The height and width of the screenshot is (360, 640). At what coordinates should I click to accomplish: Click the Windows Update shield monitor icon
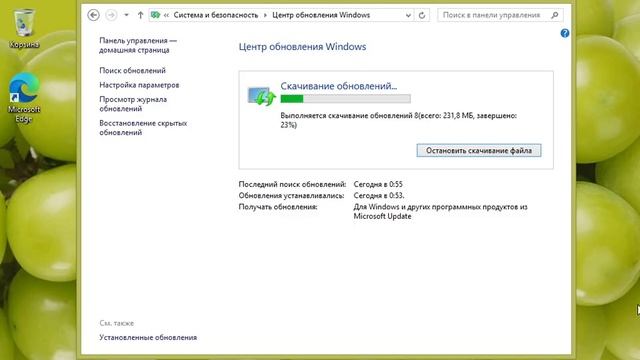[x=261, y=96]
